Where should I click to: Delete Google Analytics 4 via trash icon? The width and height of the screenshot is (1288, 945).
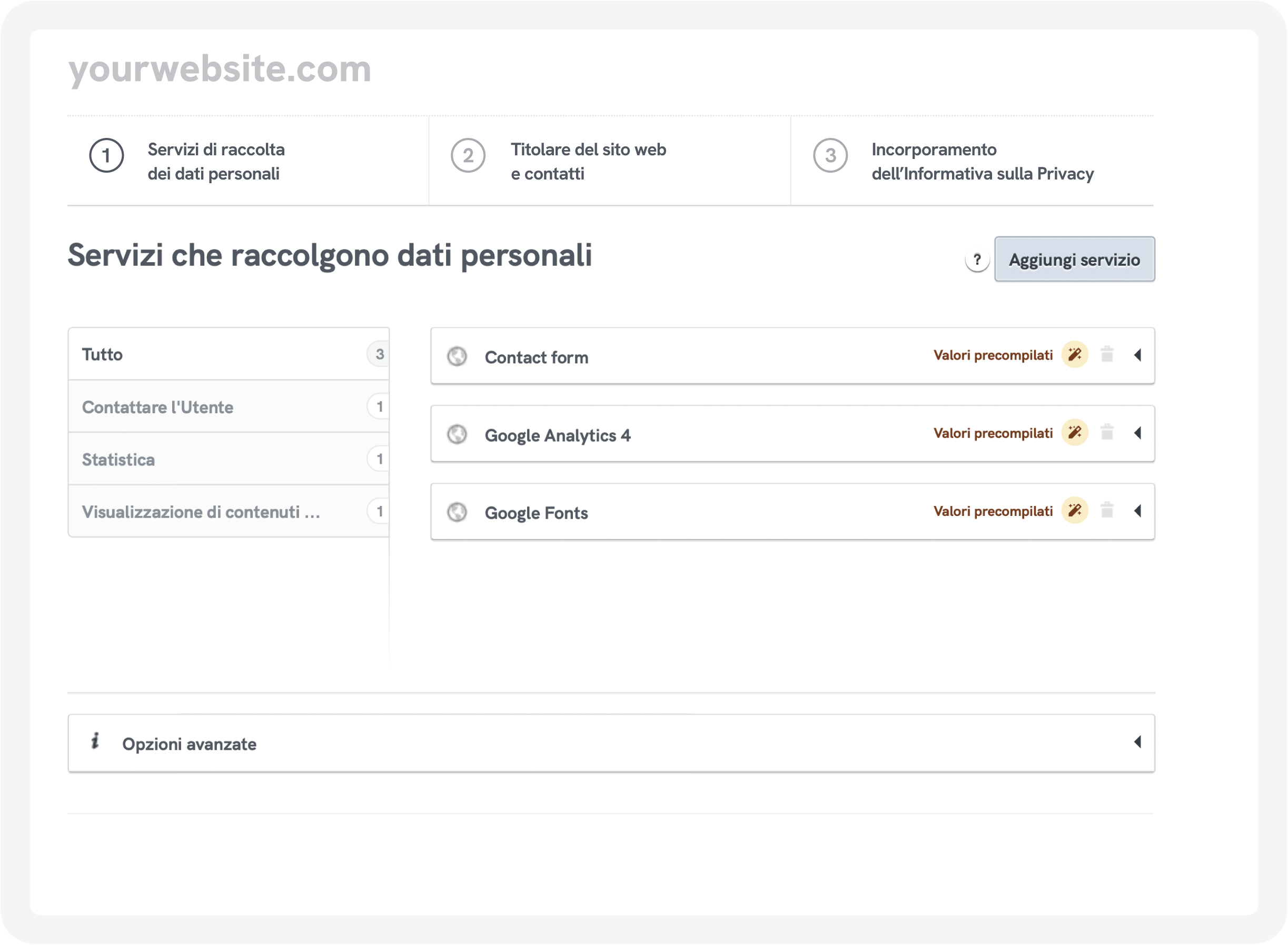point(1107,432)
